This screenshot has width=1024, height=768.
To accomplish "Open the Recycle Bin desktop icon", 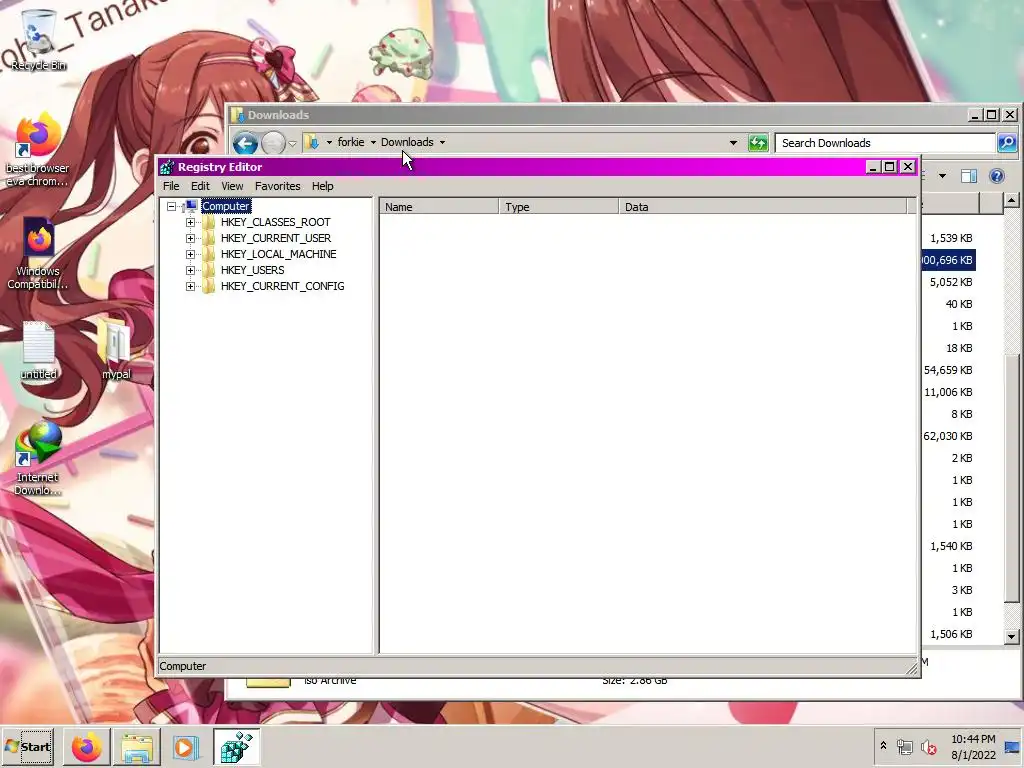I will pos(39,39).
